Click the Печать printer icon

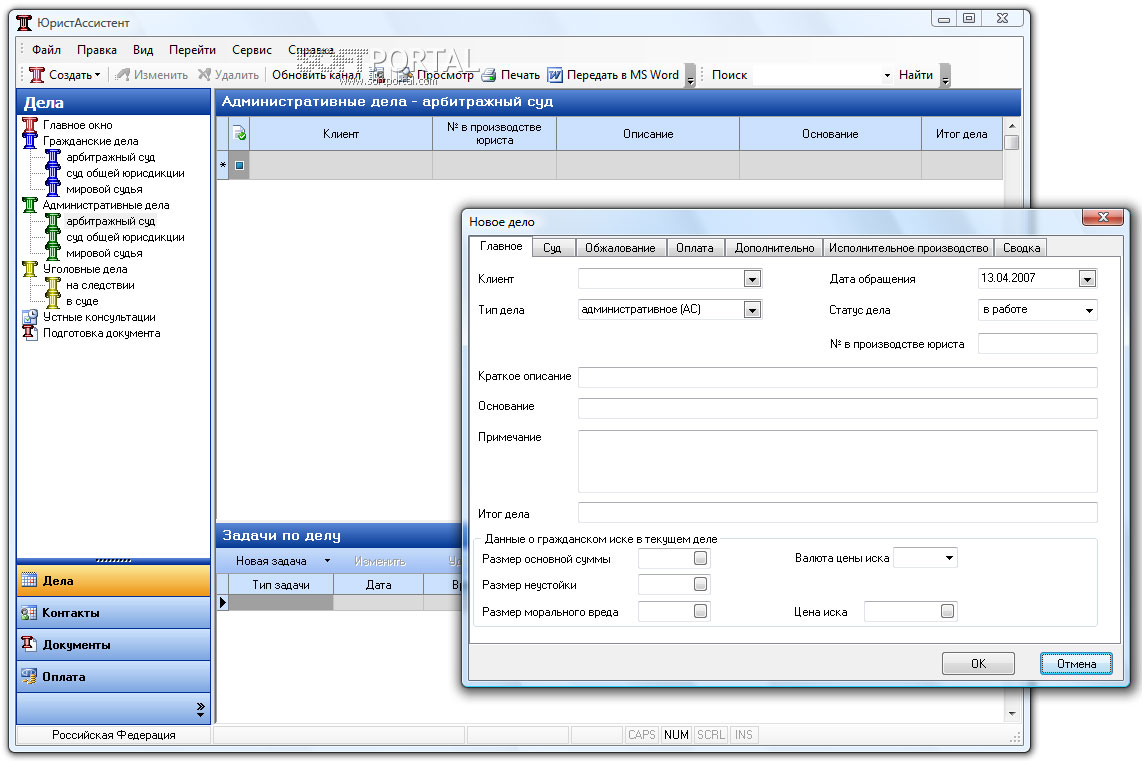(x=489, y=75)
